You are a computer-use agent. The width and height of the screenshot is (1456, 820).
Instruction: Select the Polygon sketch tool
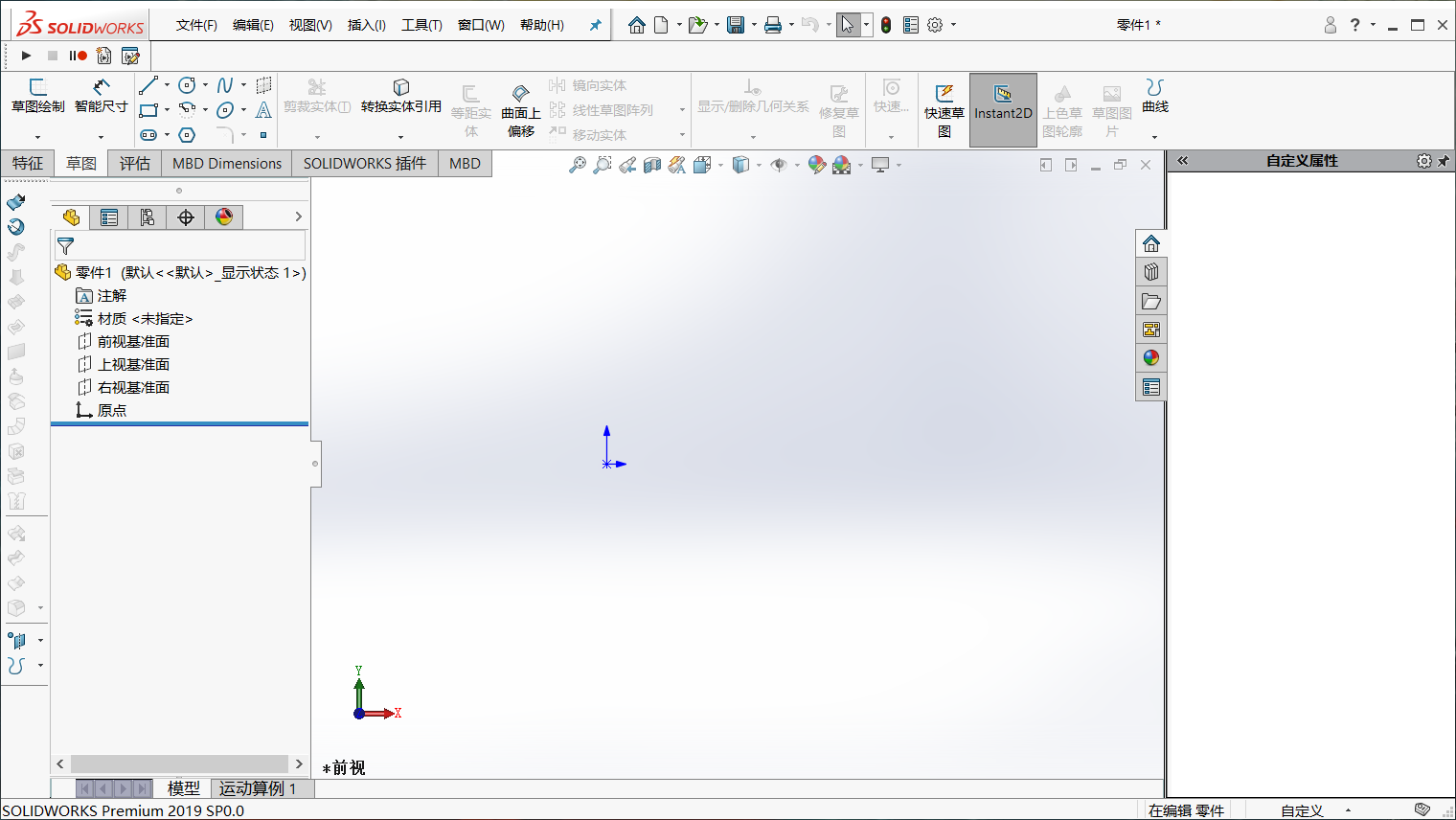click(187, 135)
